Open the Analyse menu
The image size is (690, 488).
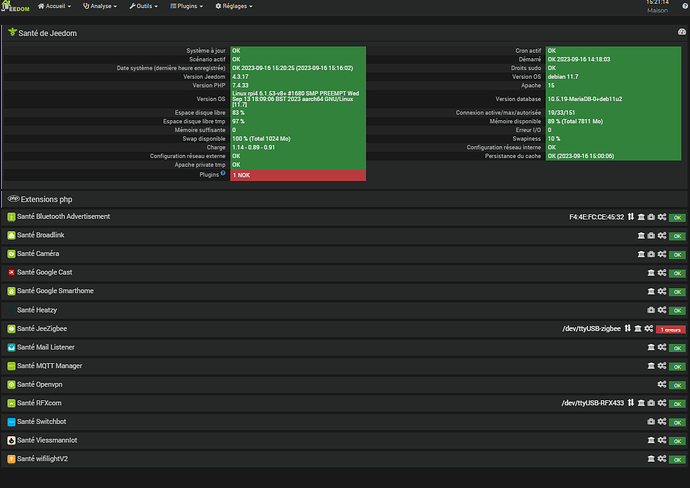100,6
